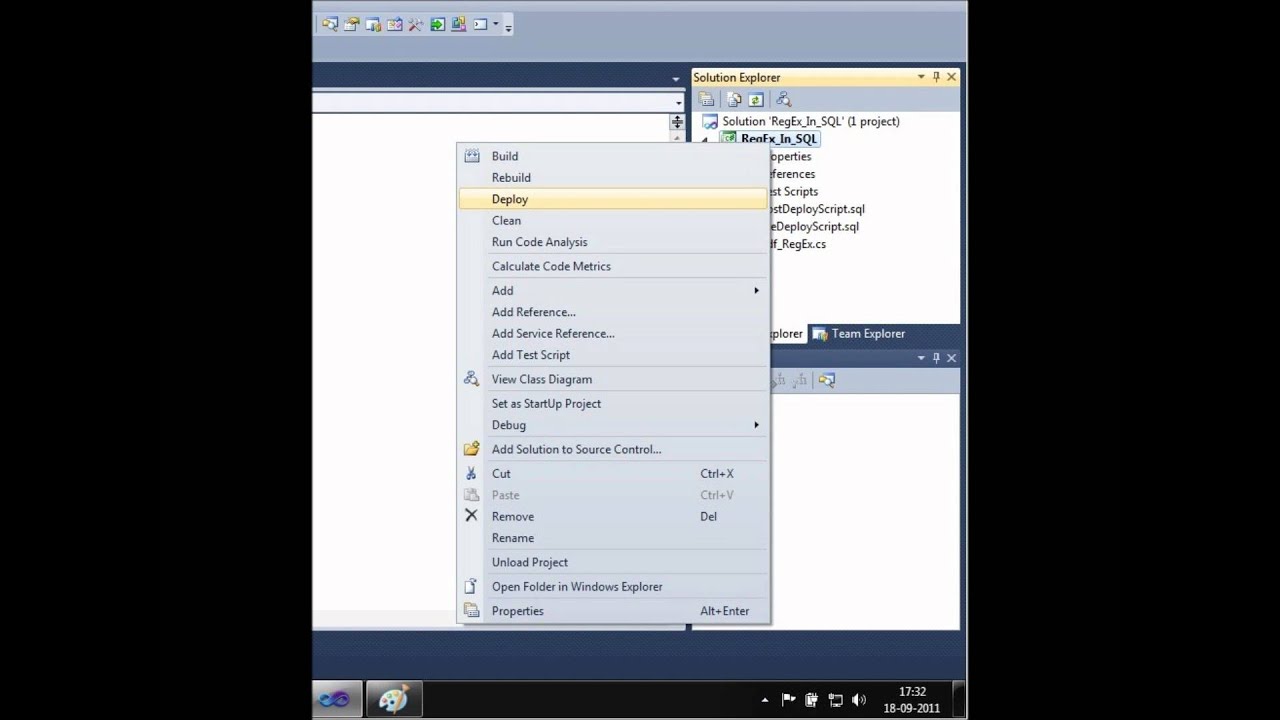
Task: Select View Class Diagram menu entry
Action: coord(612,379)
